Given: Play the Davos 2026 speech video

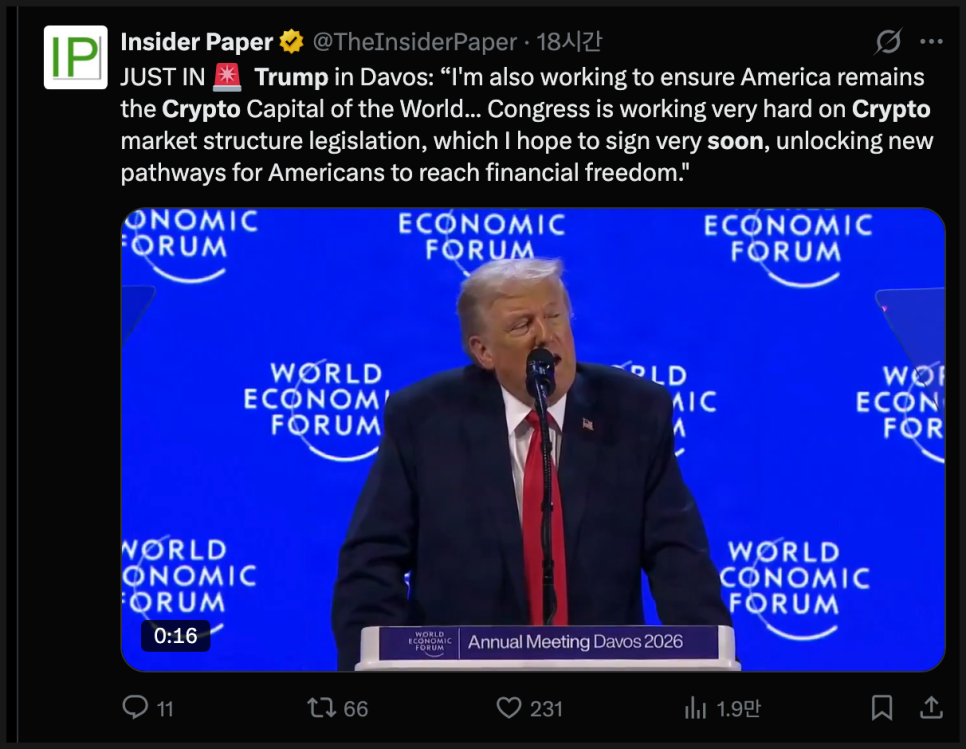Looking at the screenshot, I should click(x=533, y=440).
